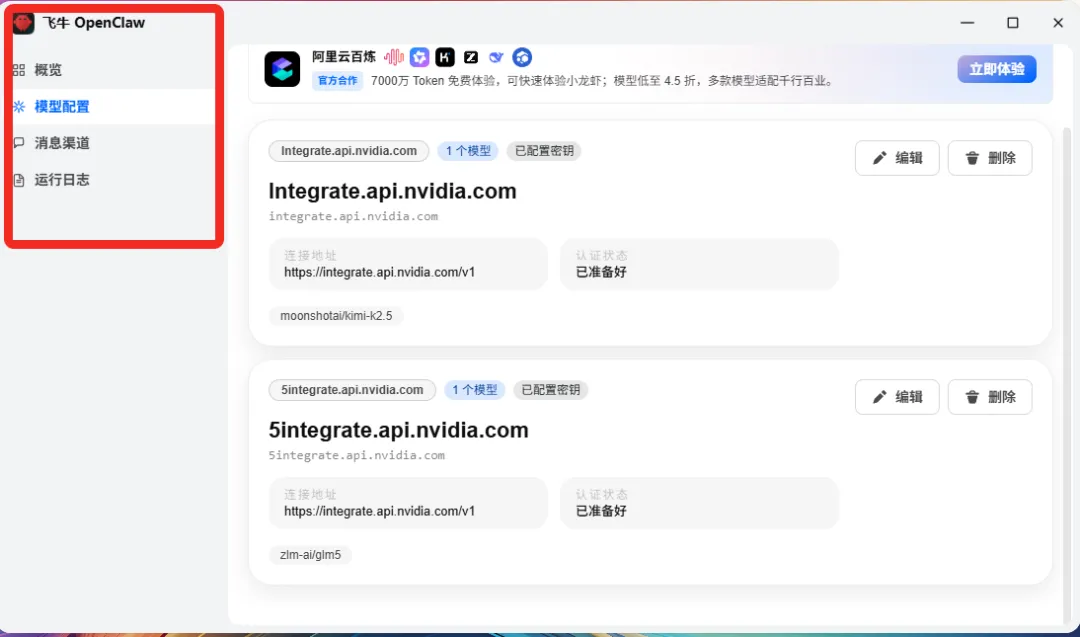Viewport: 1080px width, 637px height.
Task: Click the black Z model icon
Action: point(470,57)
